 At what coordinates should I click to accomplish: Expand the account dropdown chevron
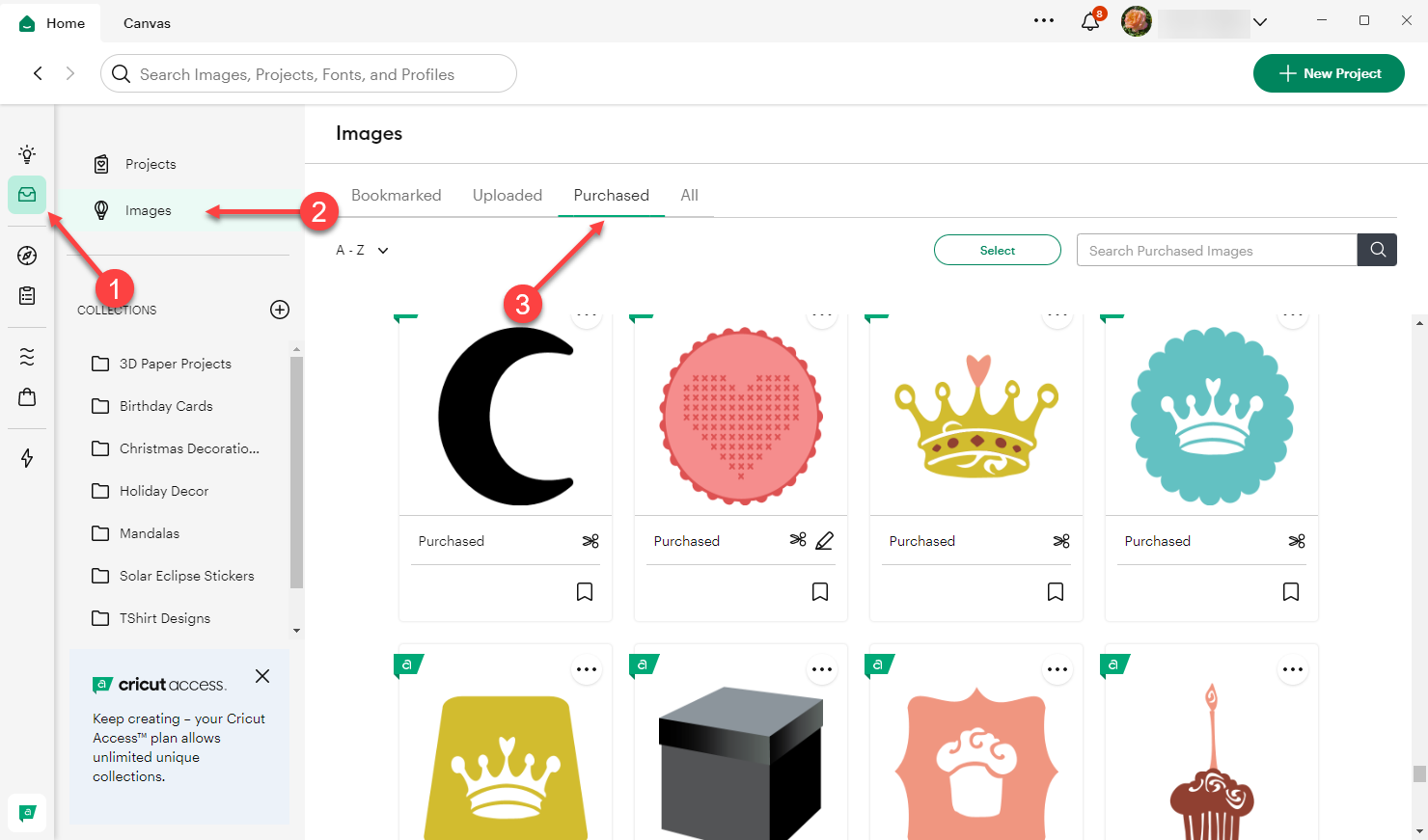tap(1260, 22)
